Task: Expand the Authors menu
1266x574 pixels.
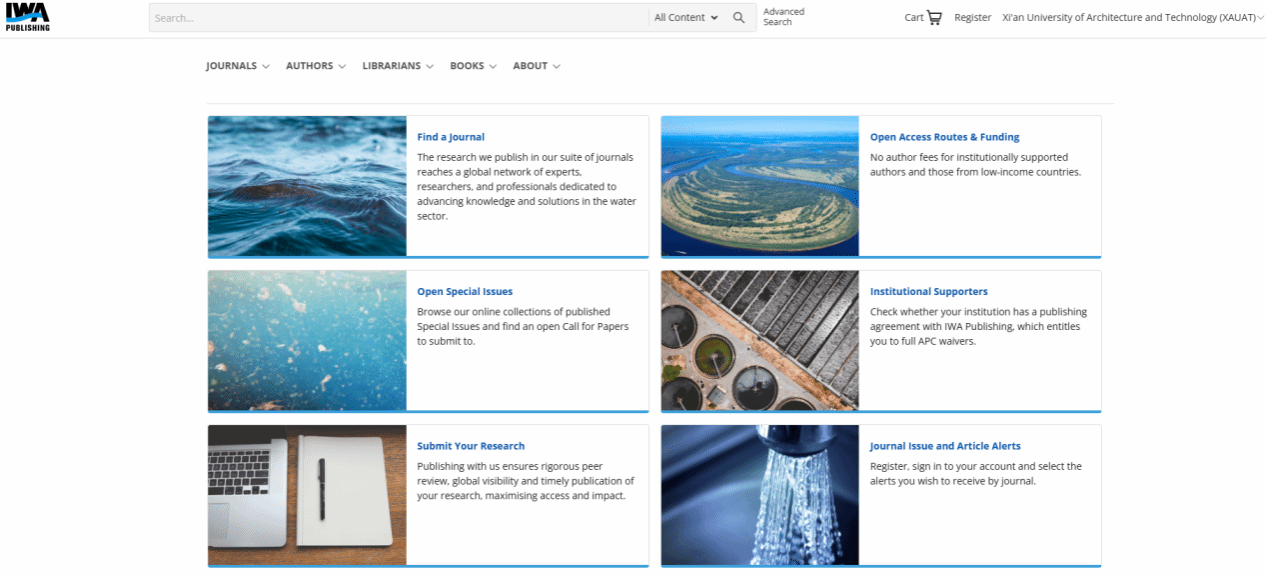Action: click(x=316, y=66)
